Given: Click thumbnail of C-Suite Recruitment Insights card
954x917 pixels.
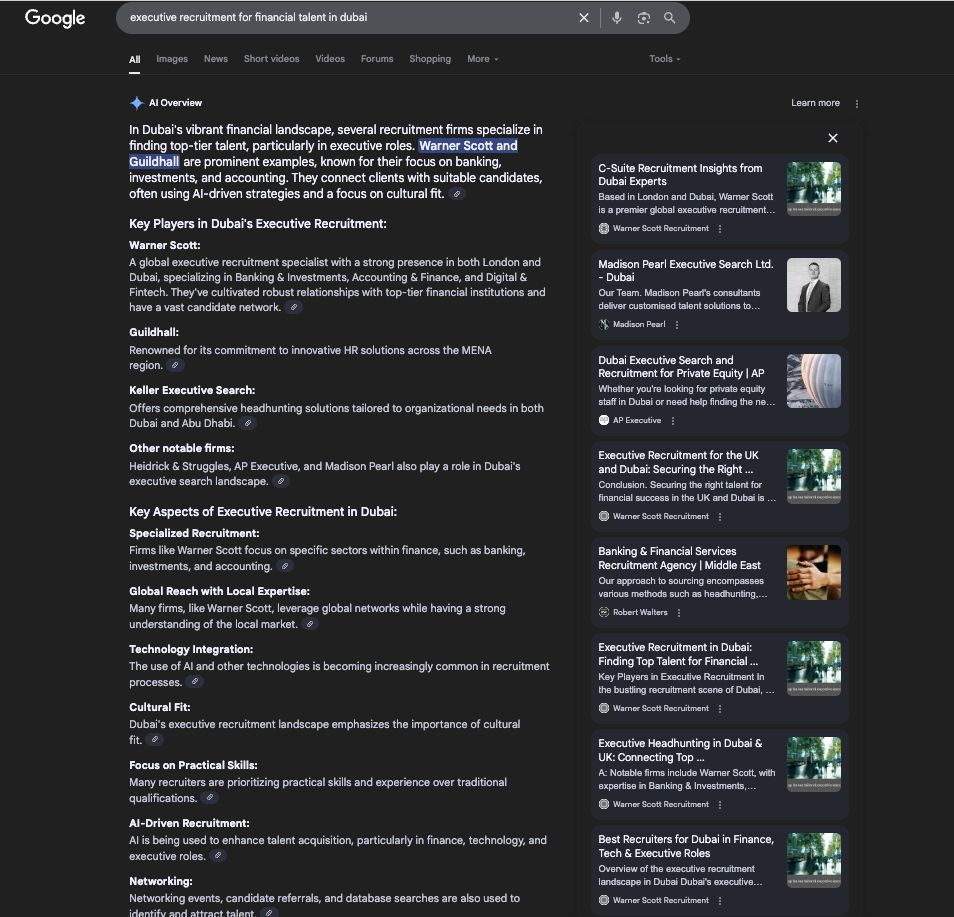Looking at the screenshot, I should point(813,189).
